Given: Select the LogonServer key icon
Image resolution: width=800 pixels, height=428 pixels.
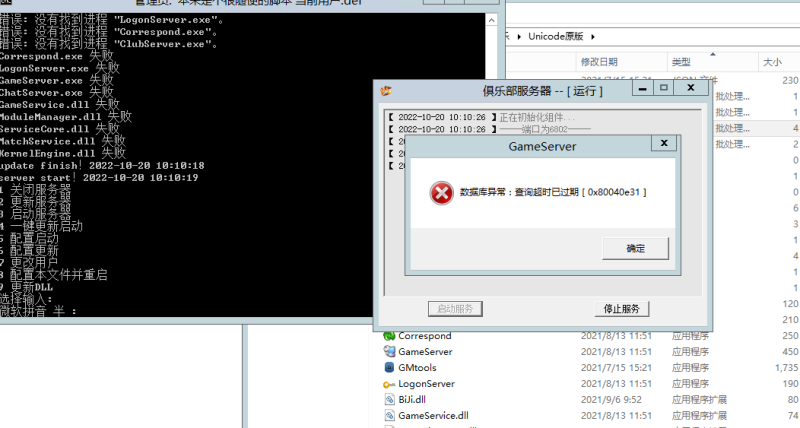Looking at the screenshot, I should point(389,384).
